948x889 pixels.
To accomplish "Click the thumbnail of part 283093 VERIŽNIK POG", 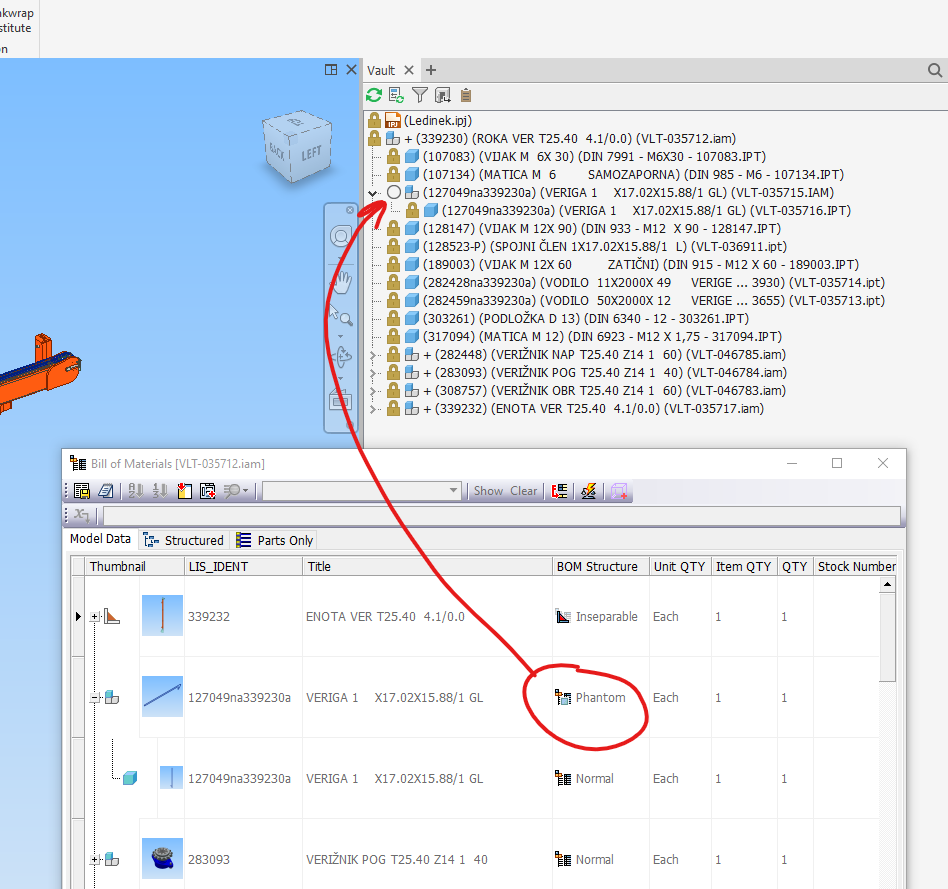I will pyautogui.click(x=162, y=858).
